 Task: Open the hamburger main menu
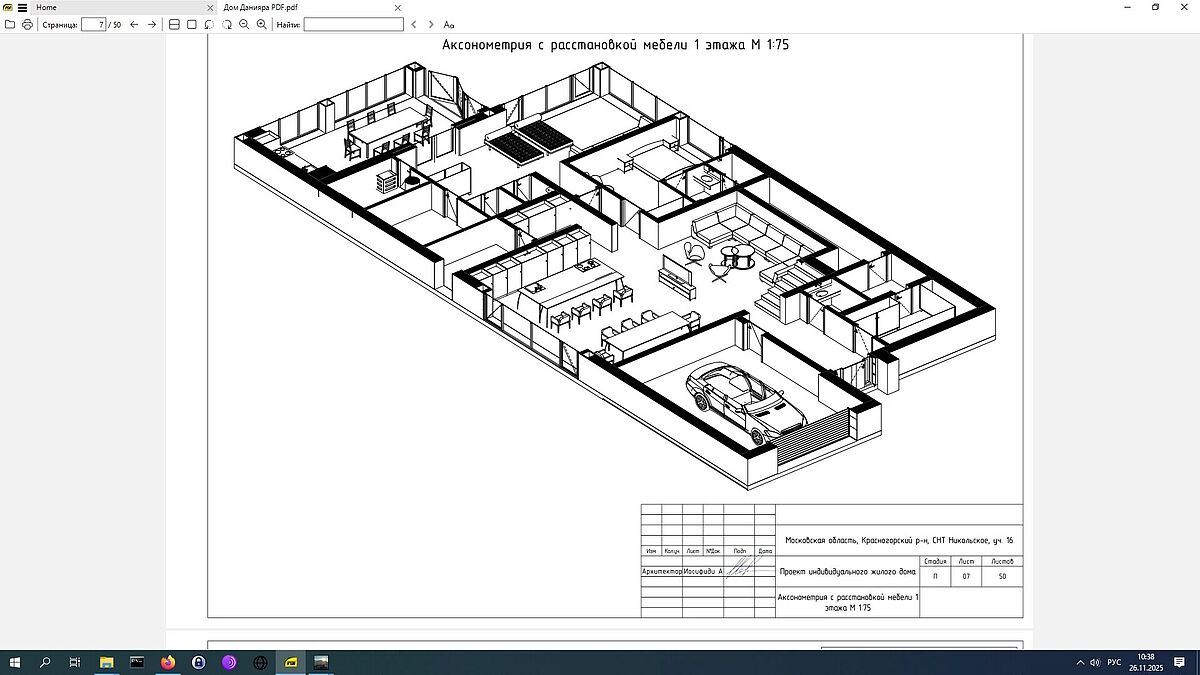pyautogui.click(x=22, y=7)
